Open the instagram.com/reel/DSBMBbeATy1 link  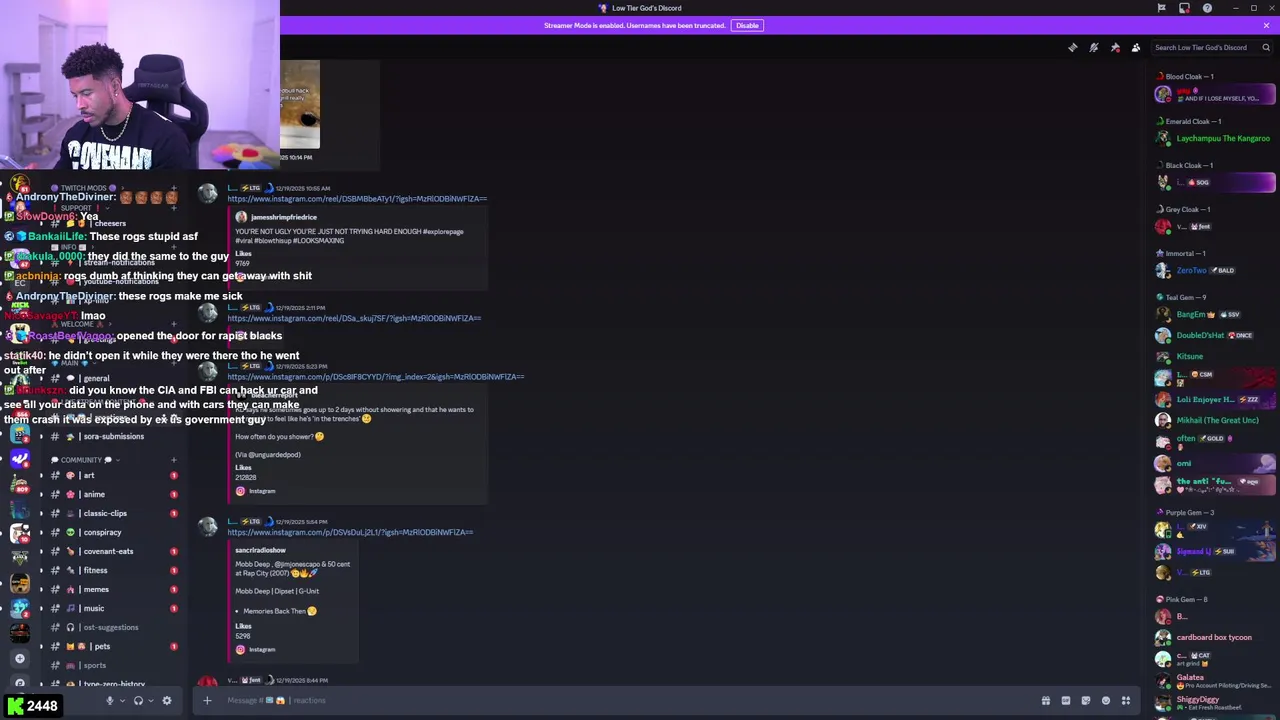pos(357,198)
